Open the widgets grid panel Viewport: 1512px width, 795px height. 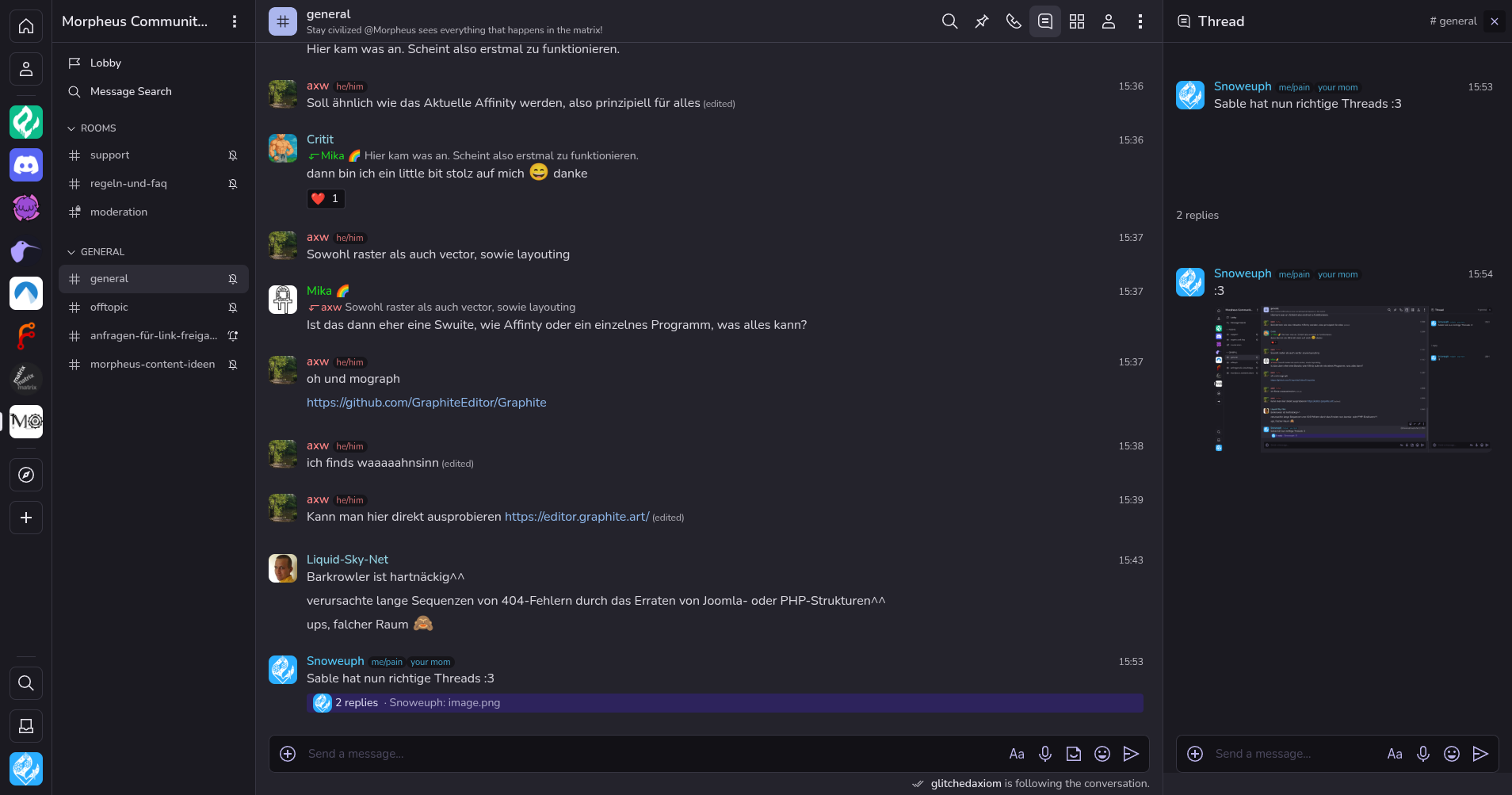[x=1077, y=21]
